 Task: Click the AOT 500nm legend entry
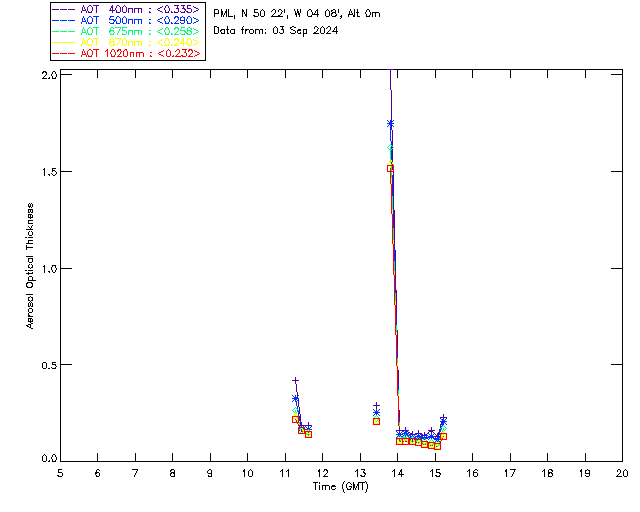pos(127,20)
